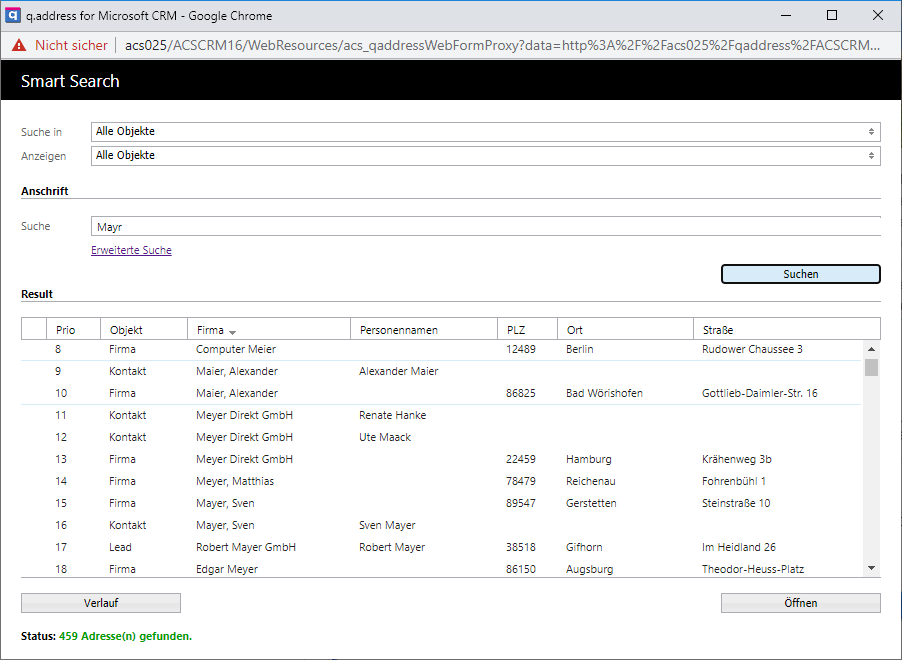Click the Öffnen button

pyautogui.click(x=801, y=603)
